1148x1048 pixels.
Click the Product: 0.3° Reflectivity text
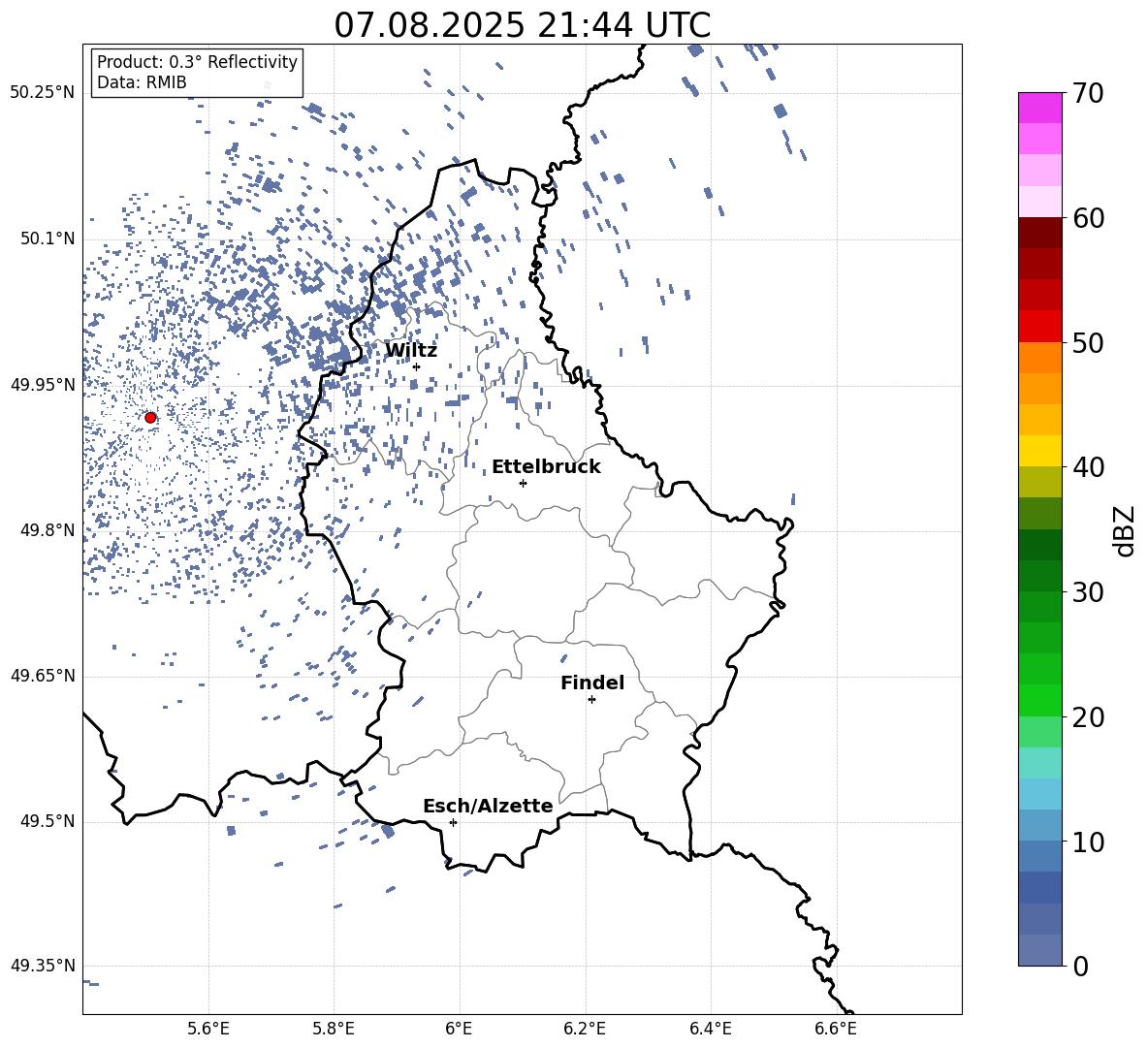click(197, 62)
